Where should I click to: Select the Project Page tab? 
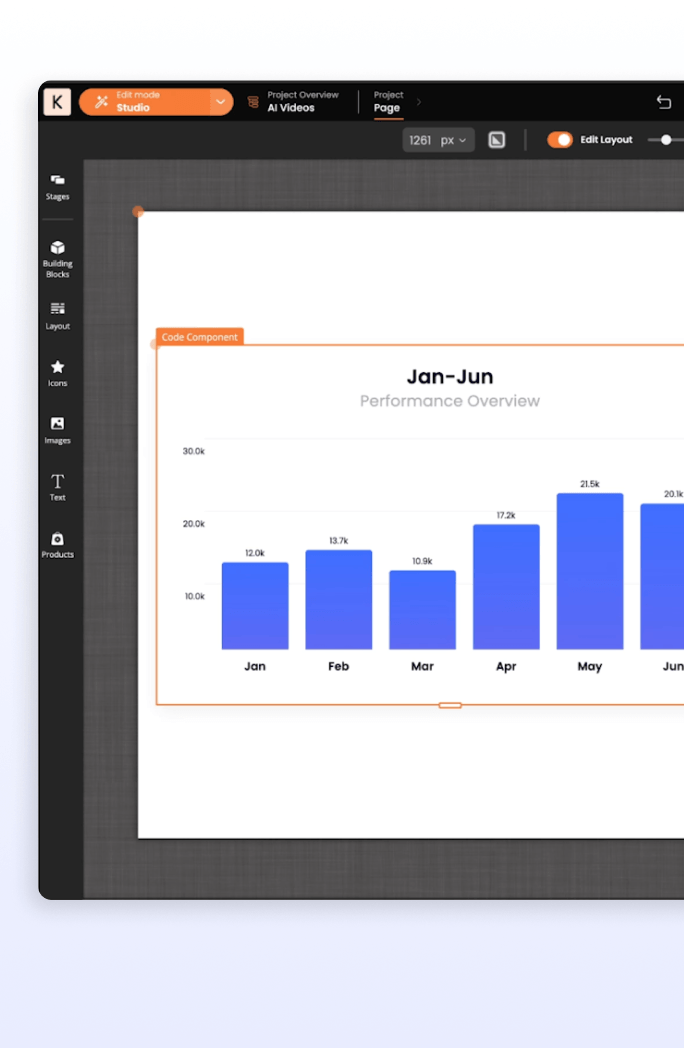pos(388,102)
